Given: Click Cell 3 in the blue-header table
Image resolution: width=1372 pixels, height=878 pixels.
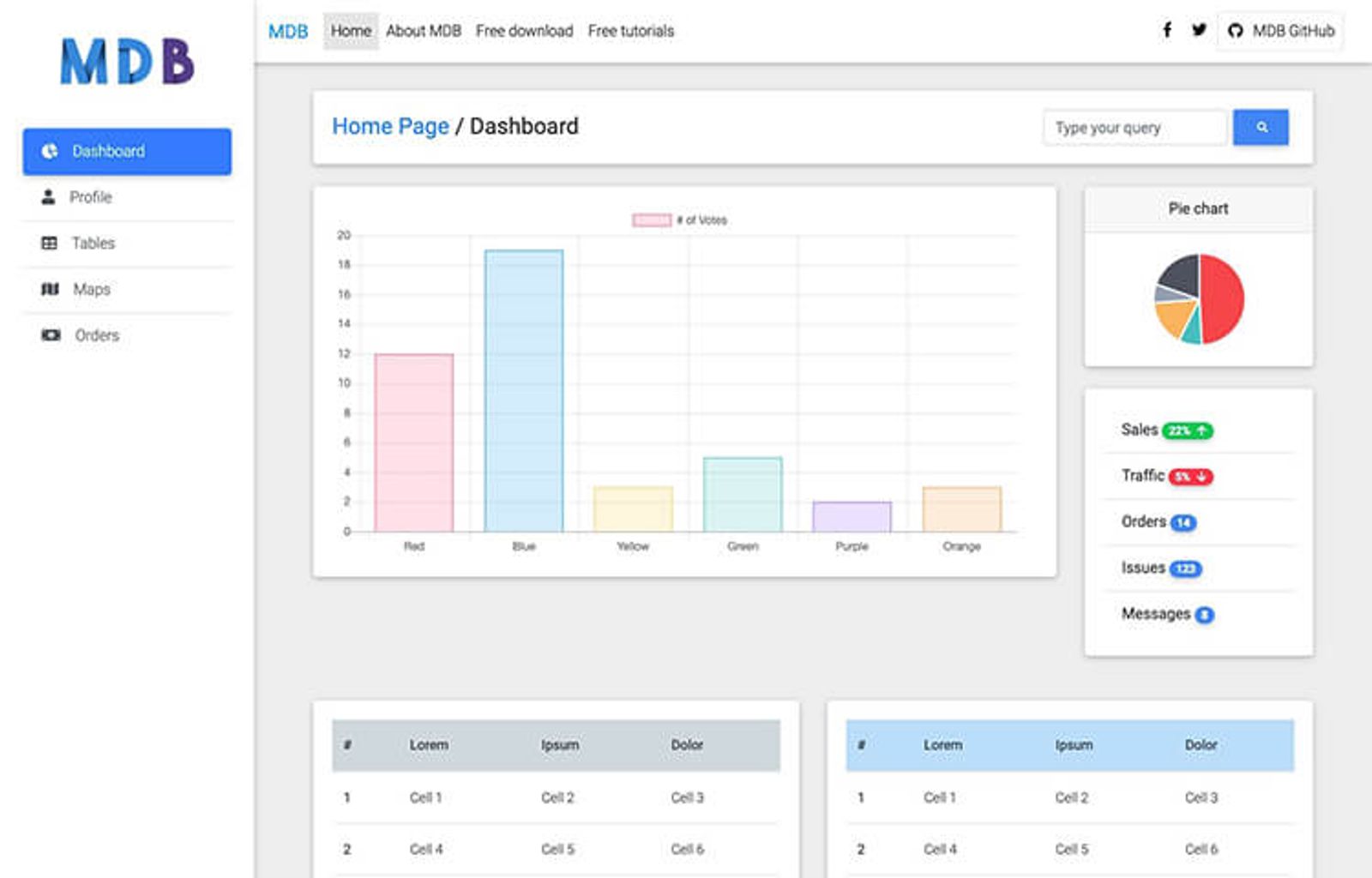Looking at the screenshot, I should (x=1201, y=797).
